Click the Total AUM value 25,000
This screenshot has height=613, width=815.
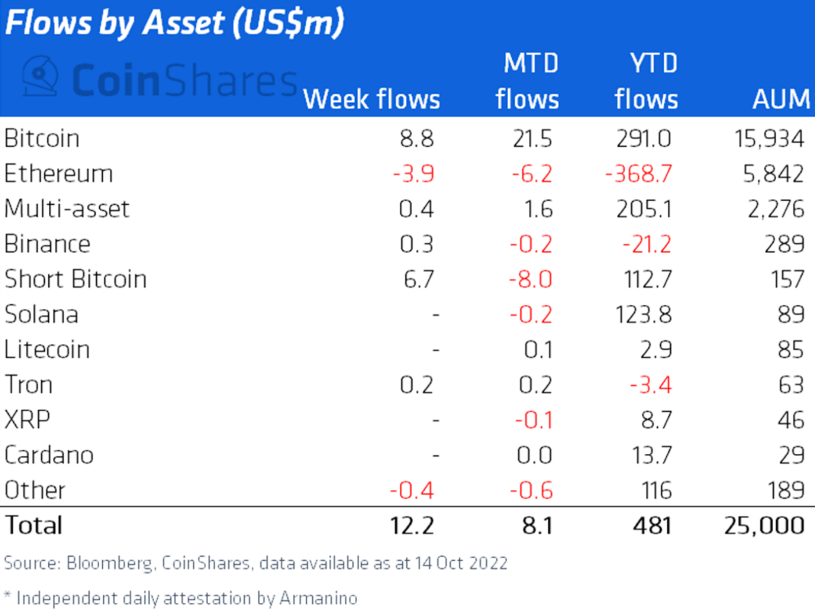[x=764, y=525]
